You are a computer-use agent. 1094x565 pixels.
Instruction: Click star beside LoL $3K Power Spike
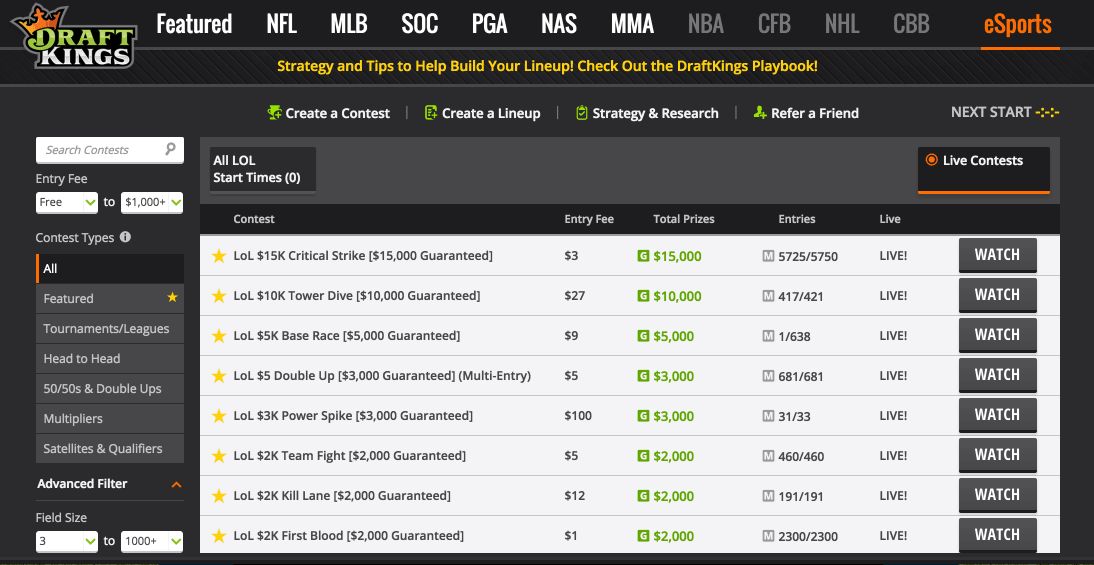point(219,416)
